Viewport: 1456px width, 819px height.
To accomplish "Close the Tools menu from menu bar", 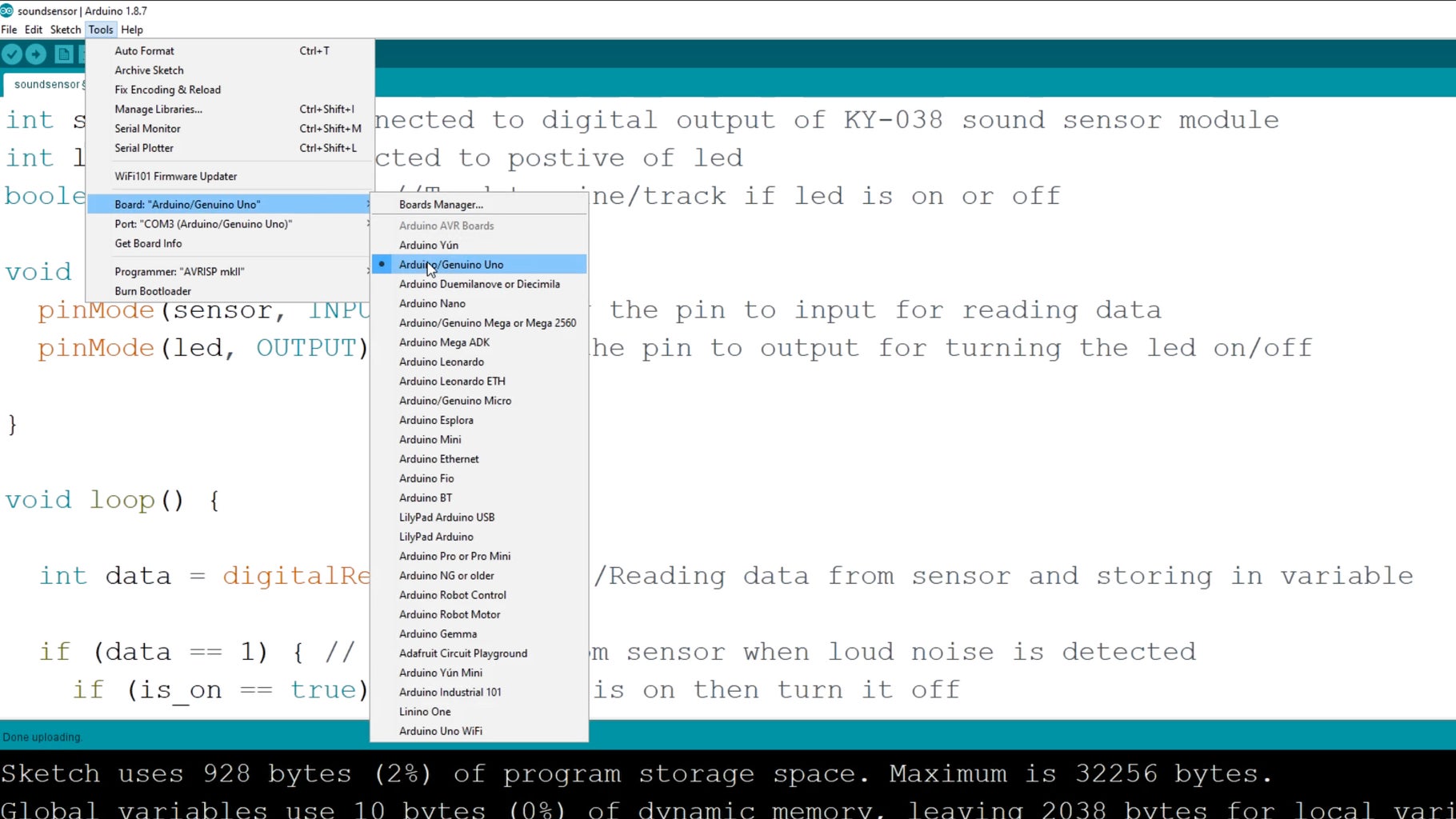I will 101,30.
